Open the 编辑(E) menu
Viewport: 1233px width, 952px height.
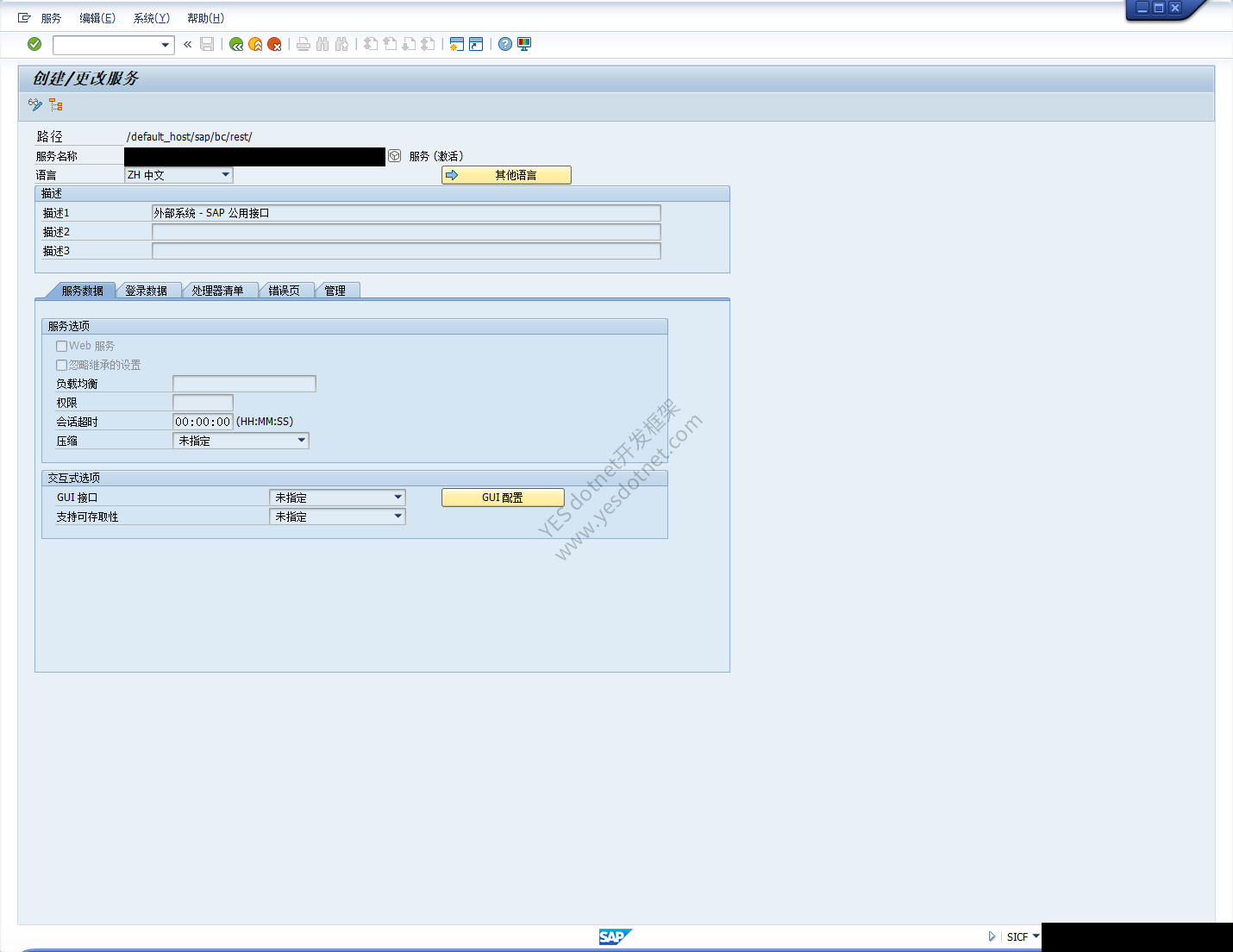97,18
